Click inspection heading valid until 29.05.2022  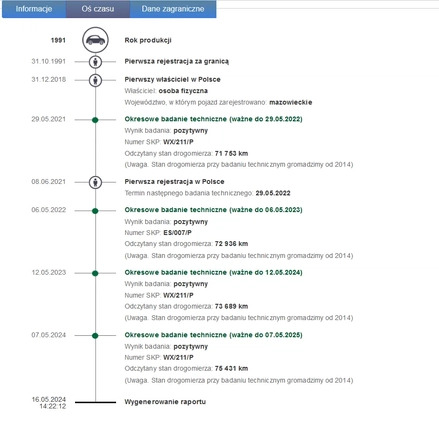click(213, 119)
